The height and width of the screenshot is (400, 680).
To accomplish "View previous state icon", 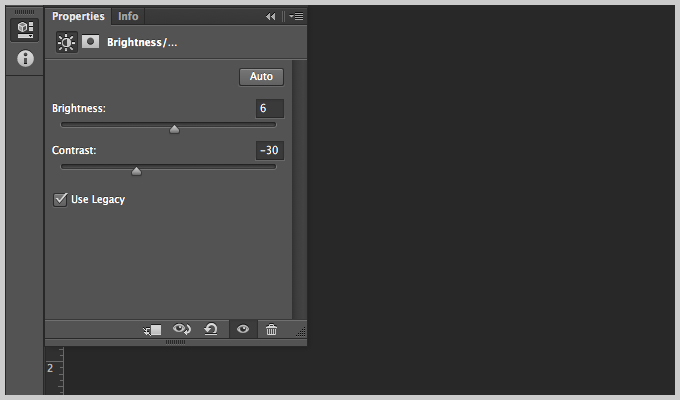I will (182, 329).
